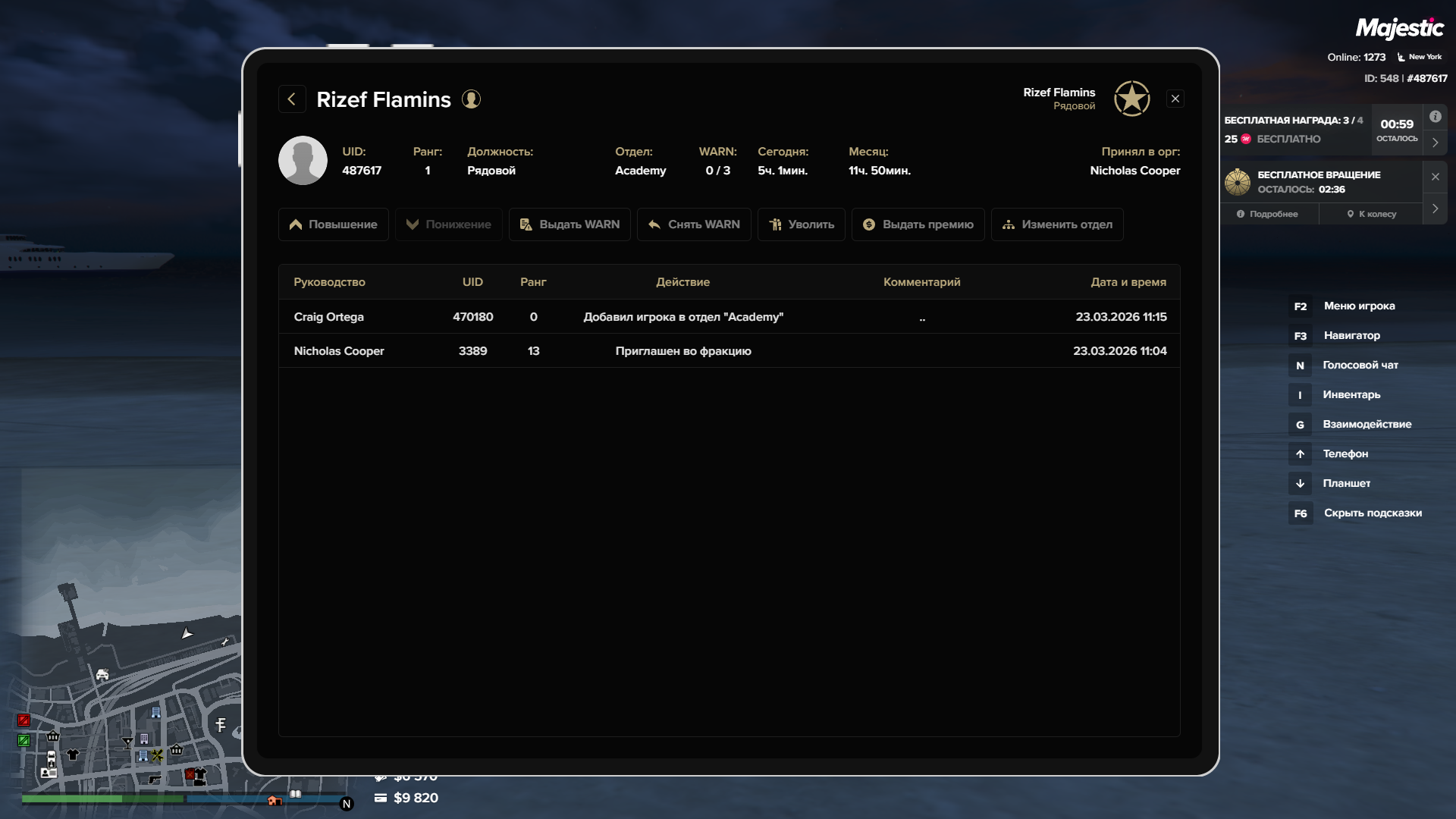Click the player avatar picture
This screenshot has width=1456, height=819.
pos(303,161)
